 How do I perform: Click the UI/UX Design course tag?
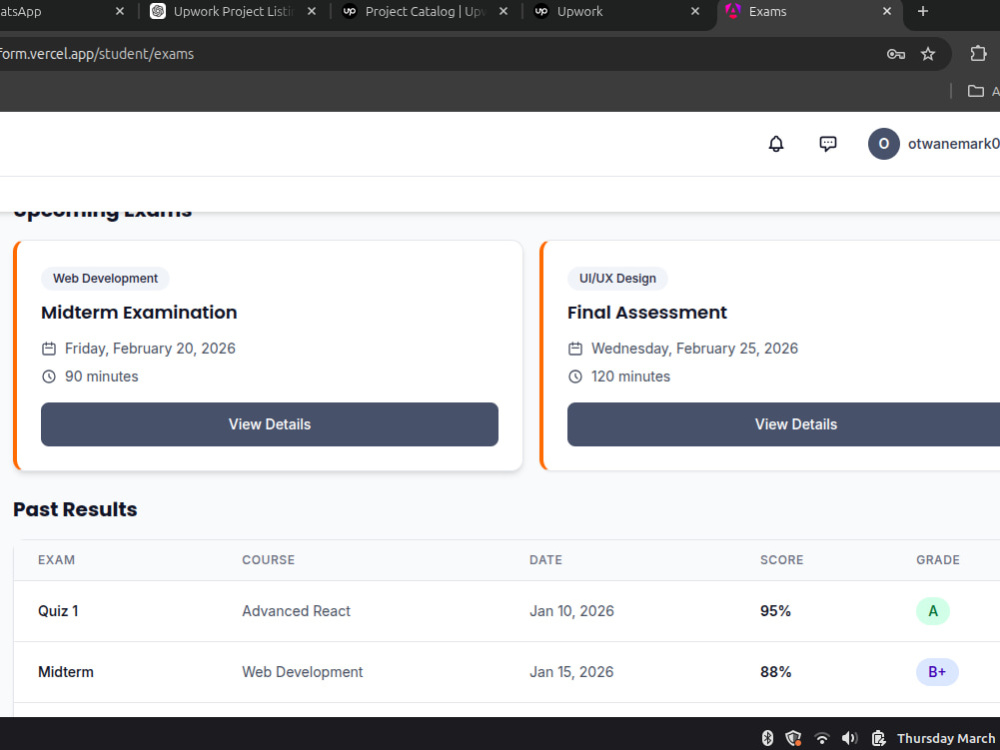tap(617, 279)
